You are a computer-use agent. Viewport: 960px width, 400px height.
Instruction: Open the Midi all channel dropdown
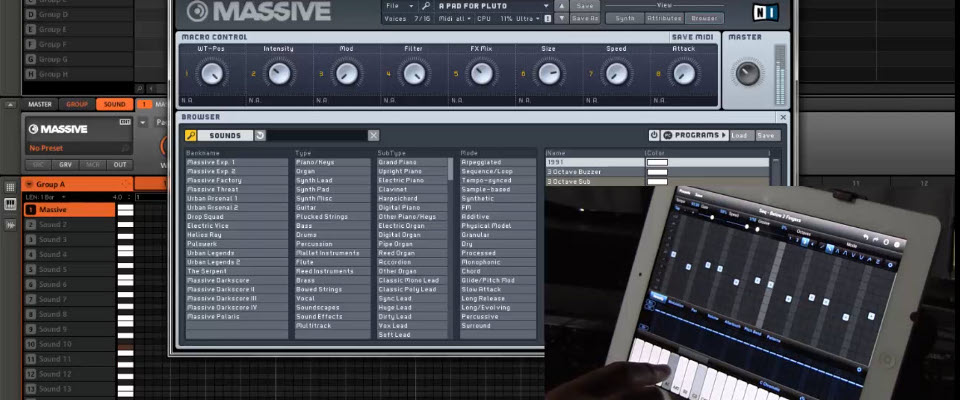coord(454,19)
